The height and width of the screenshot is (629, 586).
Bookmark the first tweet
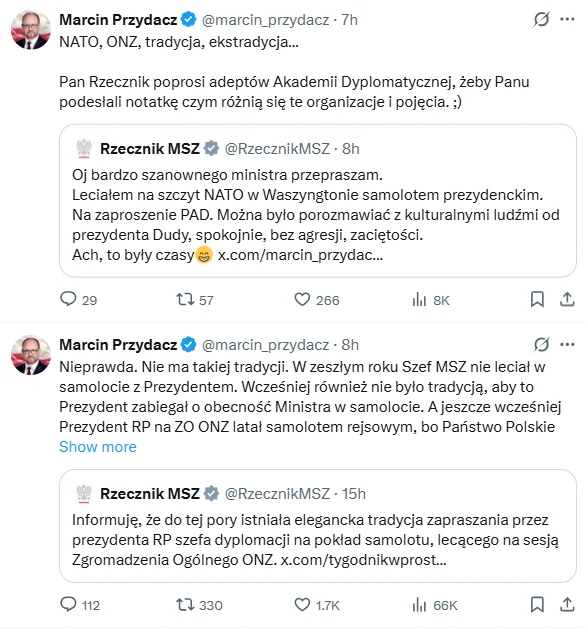tap(537, 299)
